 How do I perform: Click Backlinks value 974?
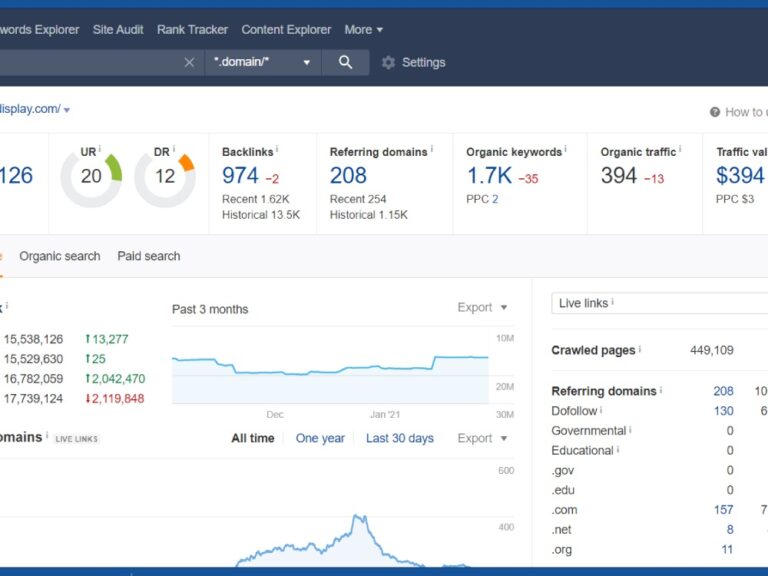click(x=240, y=175)
